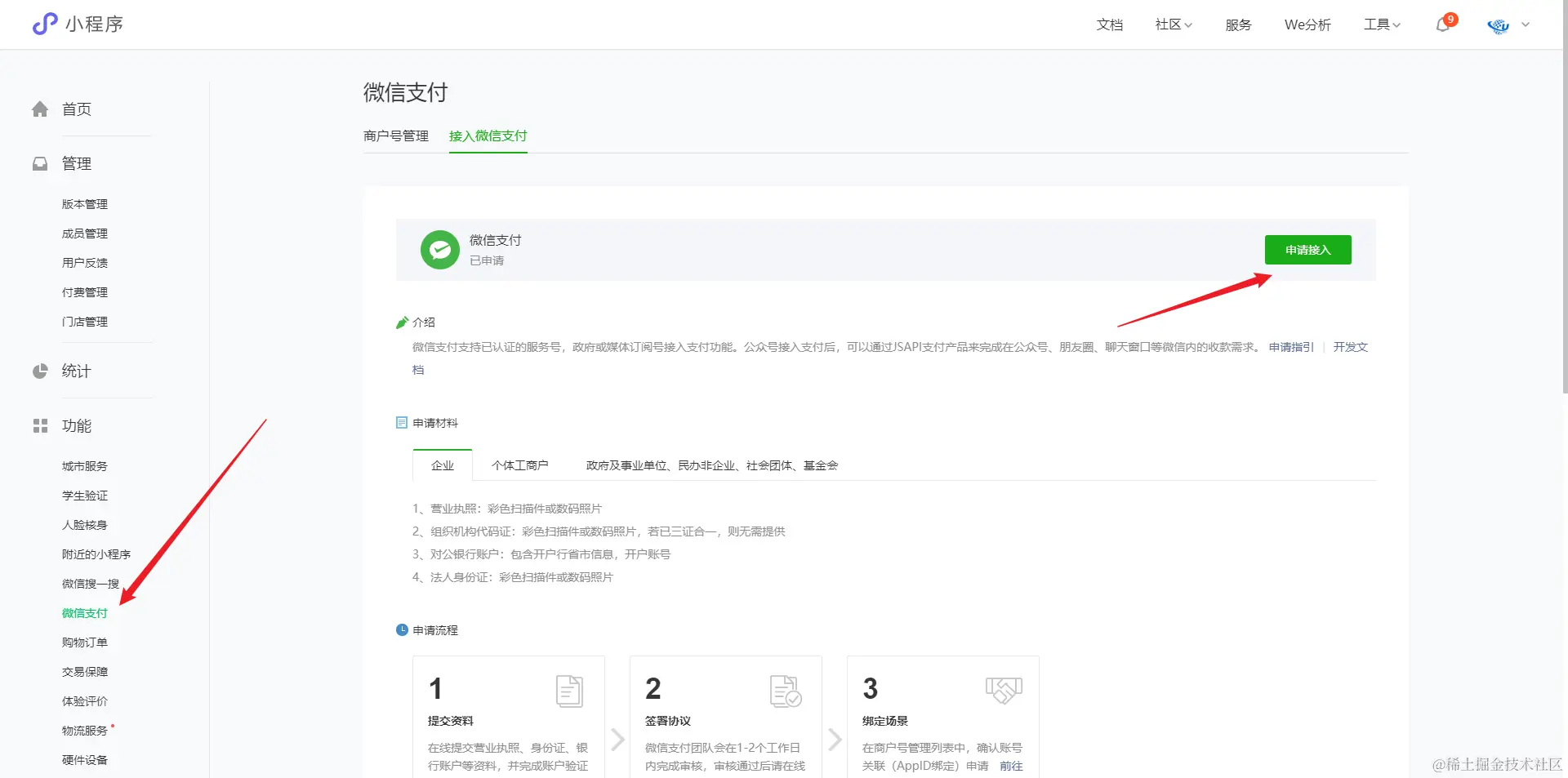Click the 管理 inbox icon

40,164
